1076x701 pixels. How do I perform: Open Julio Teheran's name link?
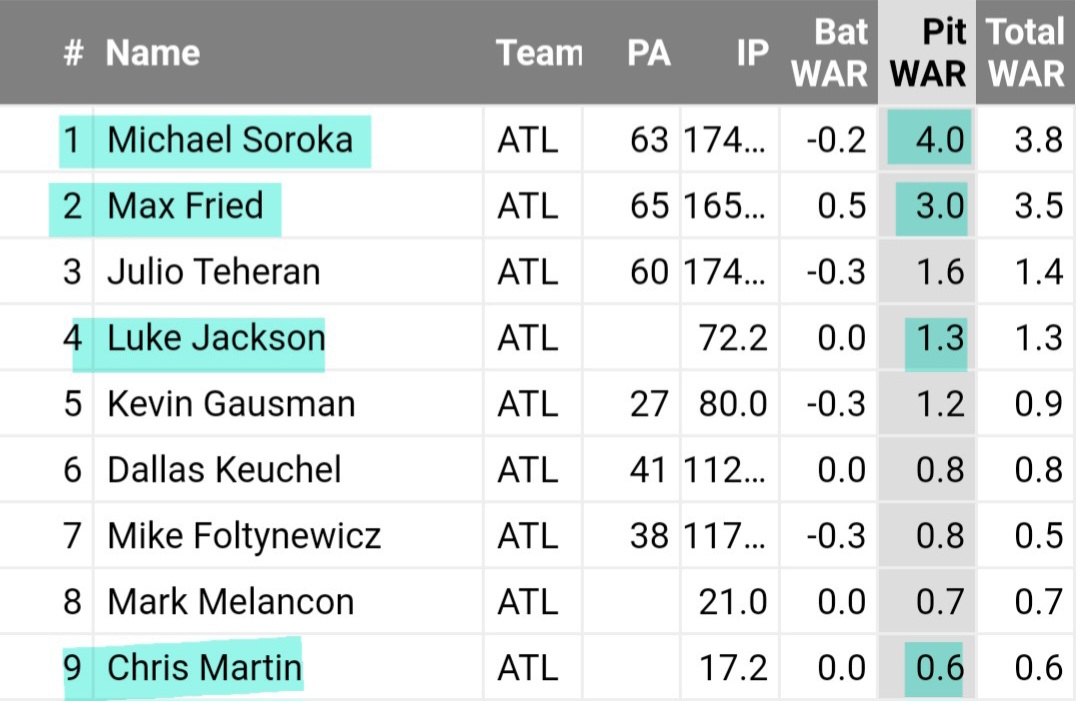coord(214,271)
